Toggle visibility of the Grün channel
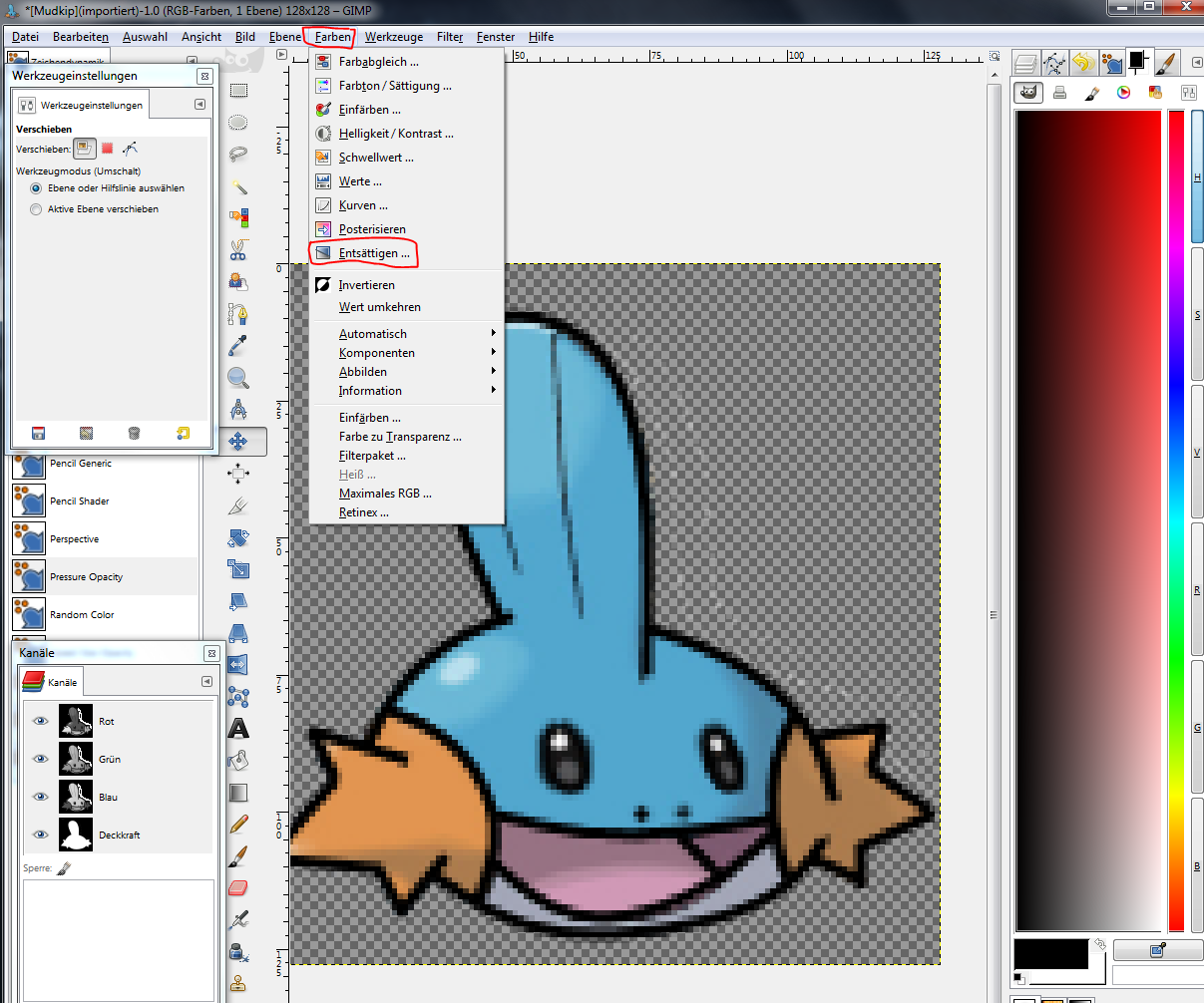 [41, 759]
